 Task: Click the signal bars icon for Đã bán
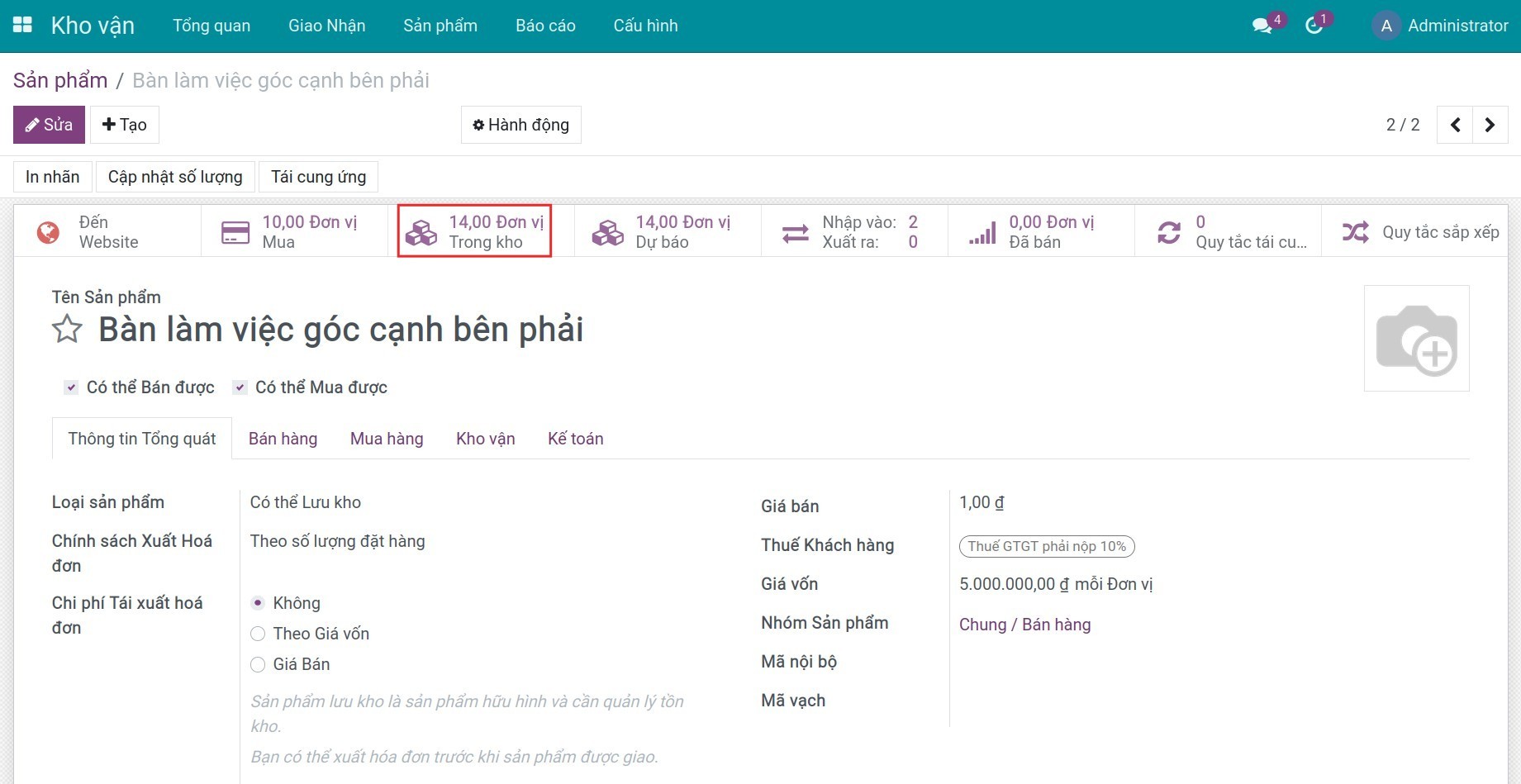click(982, 233)
